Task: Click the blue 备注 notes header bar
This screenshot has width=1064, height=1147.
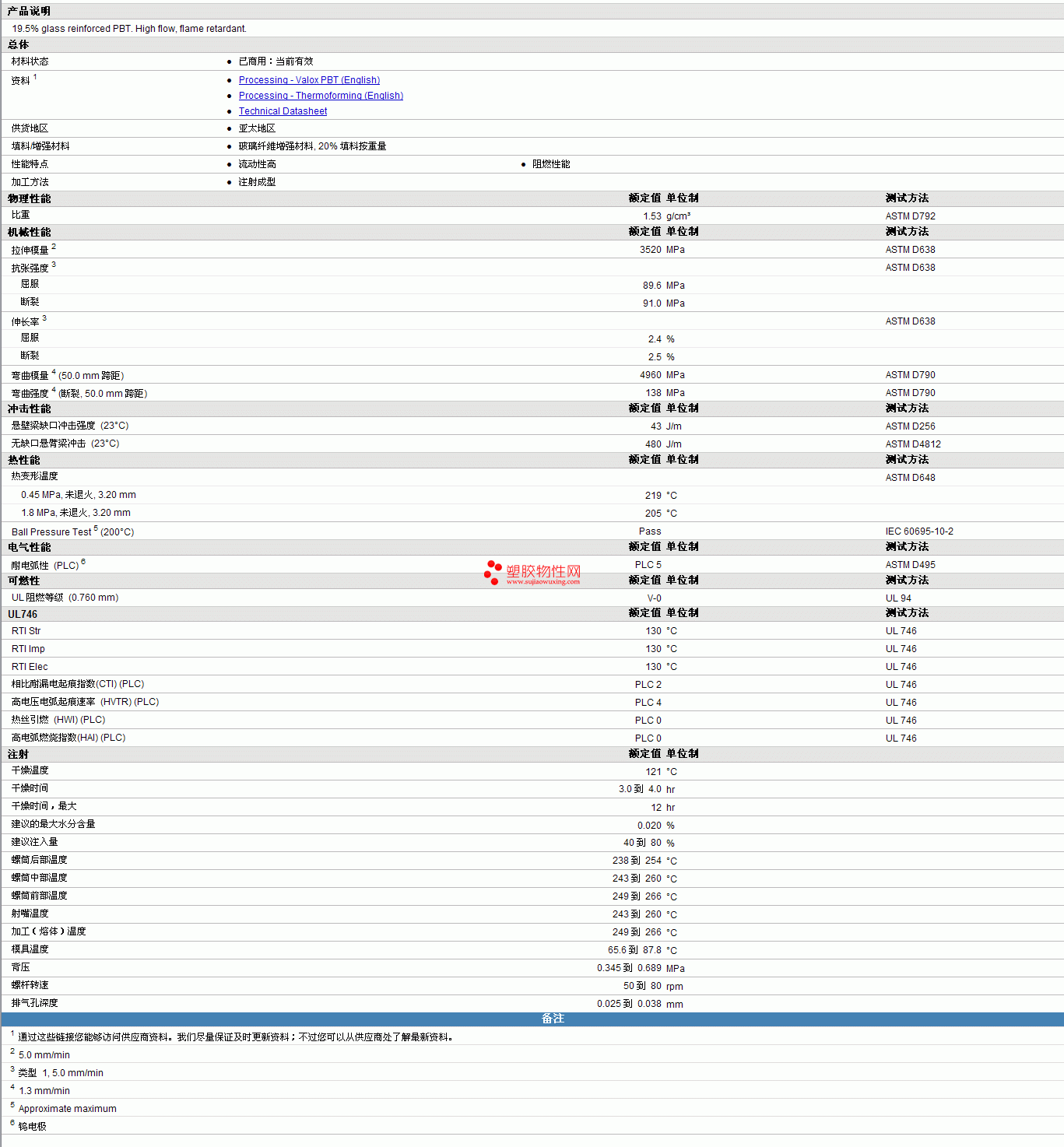Action: pyautogui.click(x=532, y=1019)
